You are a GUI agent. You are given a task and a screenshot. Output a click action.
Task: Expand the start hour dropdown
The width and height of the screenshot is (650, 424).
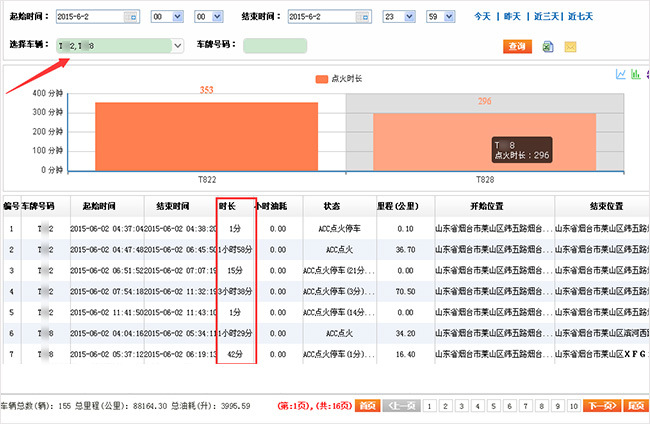177,17
